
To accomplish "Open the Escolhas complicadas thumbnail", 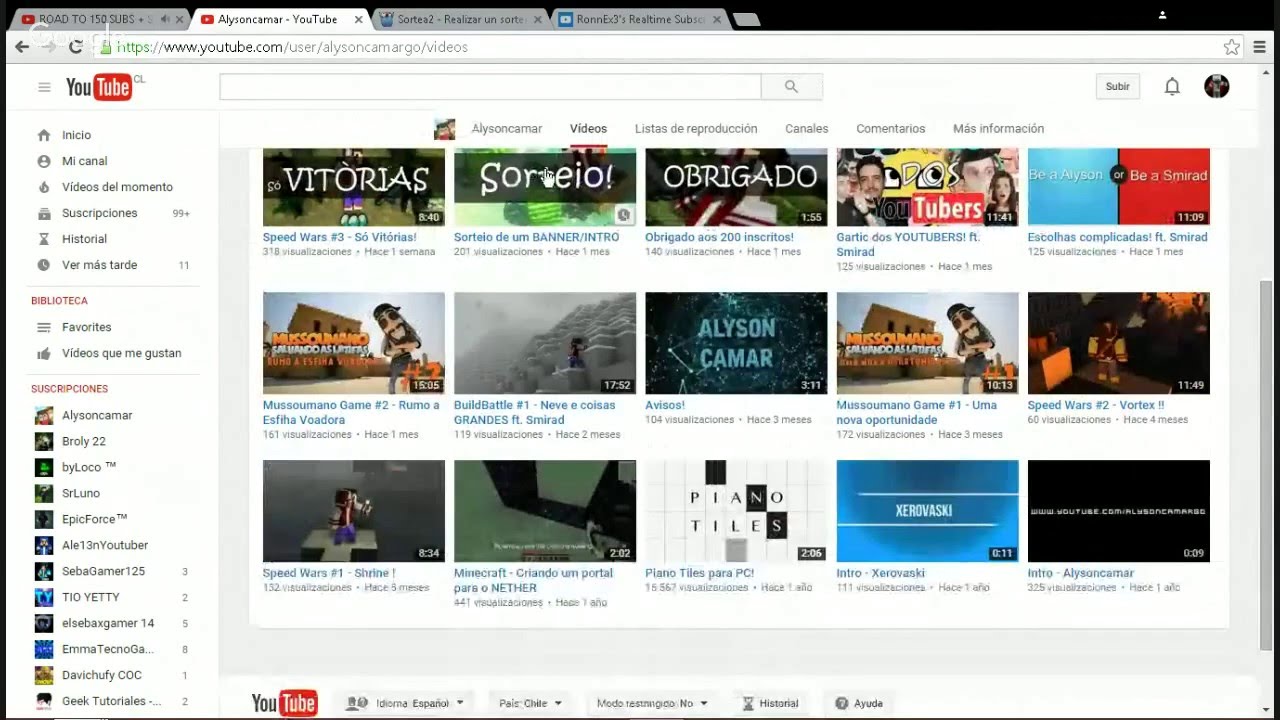I will coord(1118,187).
